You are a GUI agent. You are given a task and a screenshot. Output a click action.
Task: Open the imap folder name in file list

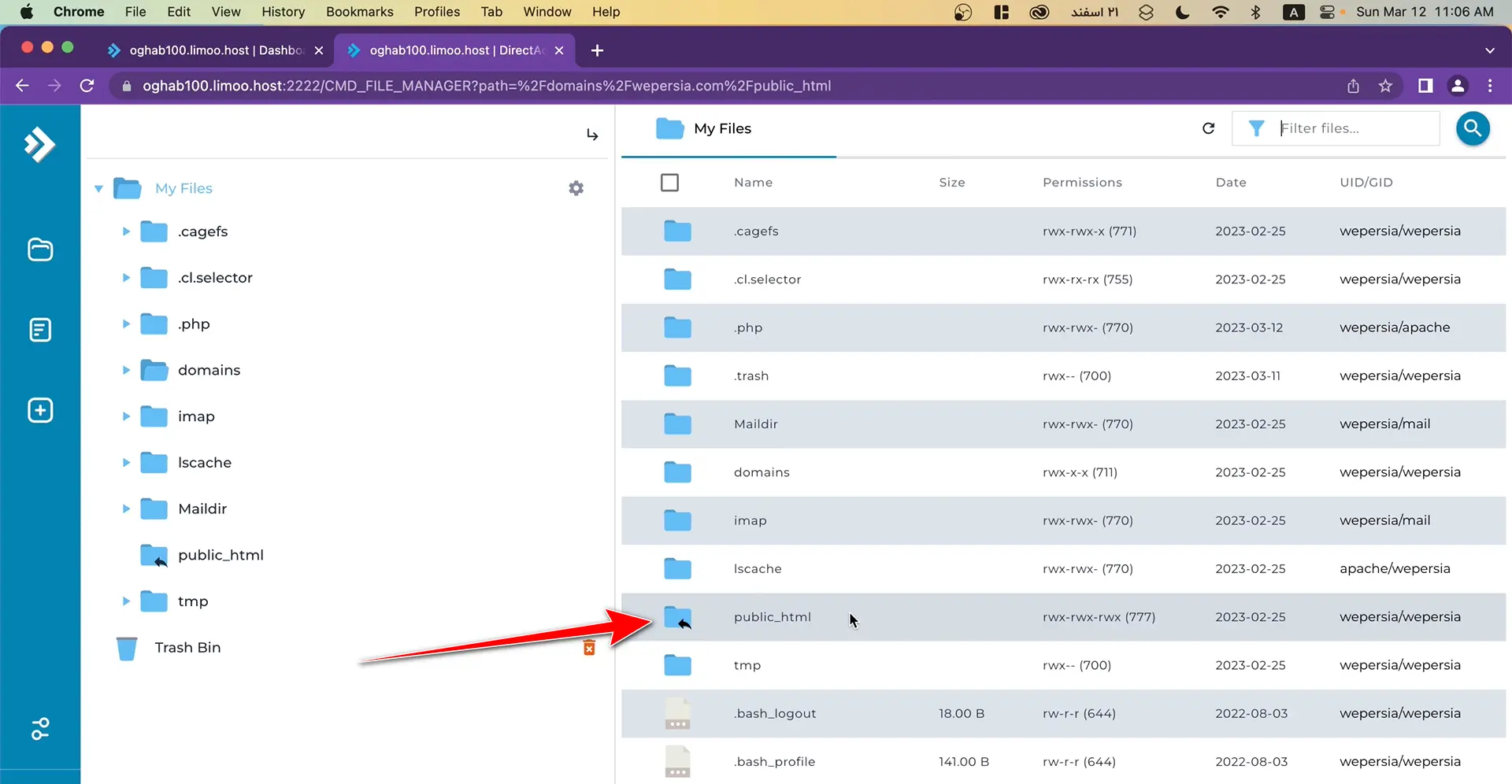click(x=750, y=521)
